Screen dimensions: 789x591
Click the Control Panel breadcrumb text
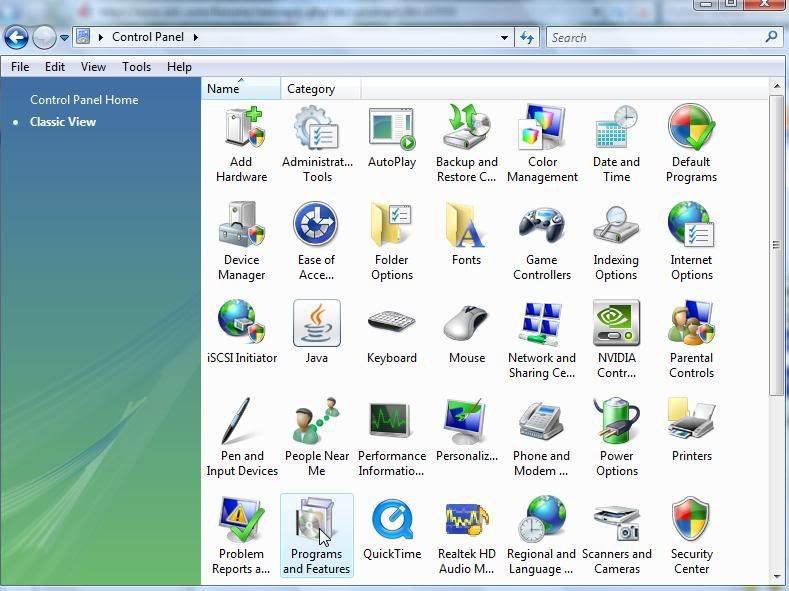[148, 37]
